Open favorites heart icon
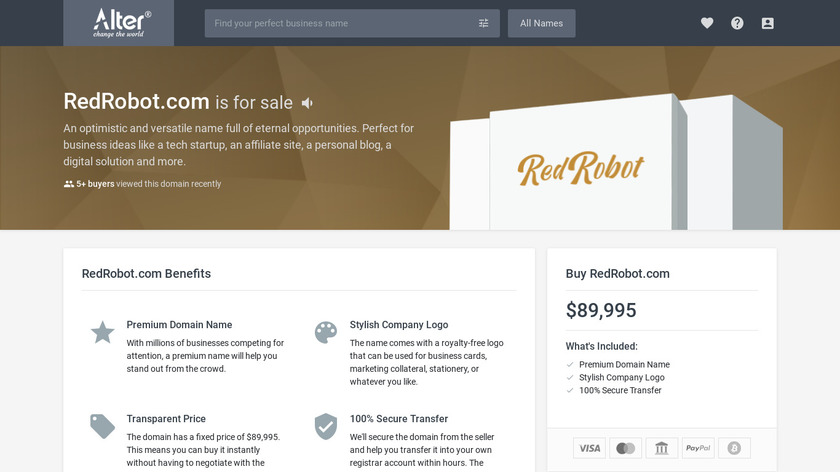 (x=707, y=23)
